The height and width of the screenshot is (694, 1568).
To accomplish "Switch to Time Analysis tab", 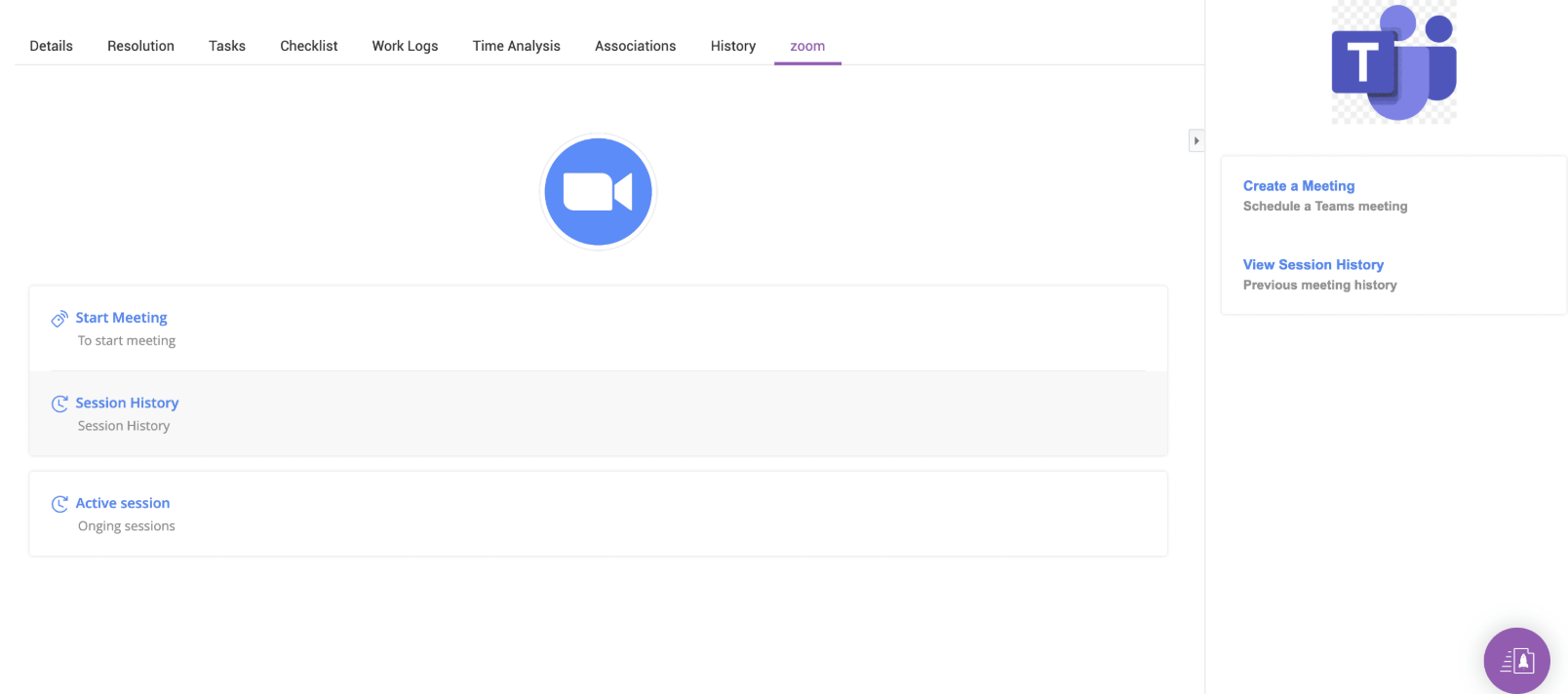I will tap(517, 46).
